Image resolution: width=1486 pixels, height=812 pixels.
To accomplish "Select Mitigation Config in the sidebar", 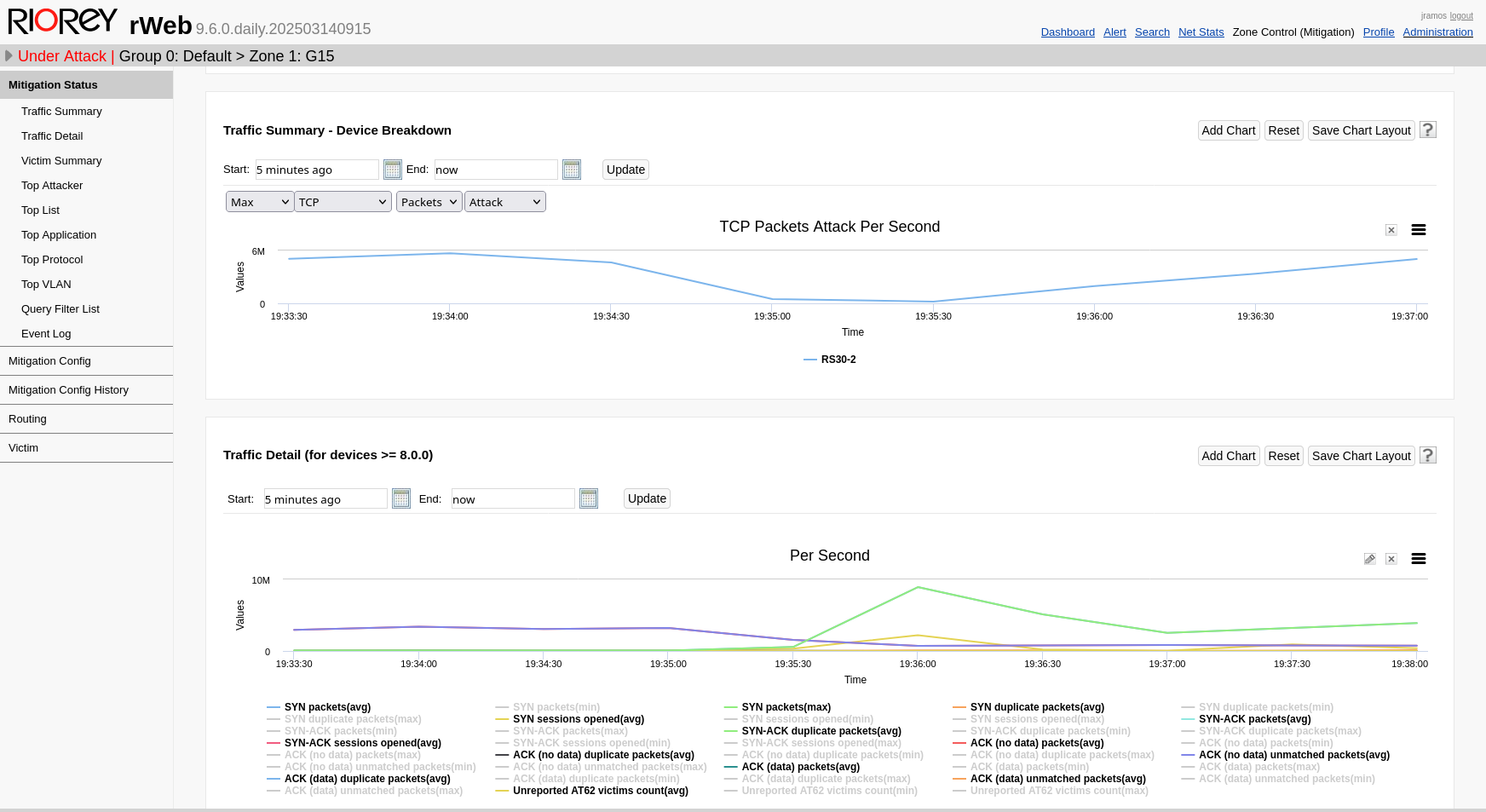I will [x=49, y=361].
